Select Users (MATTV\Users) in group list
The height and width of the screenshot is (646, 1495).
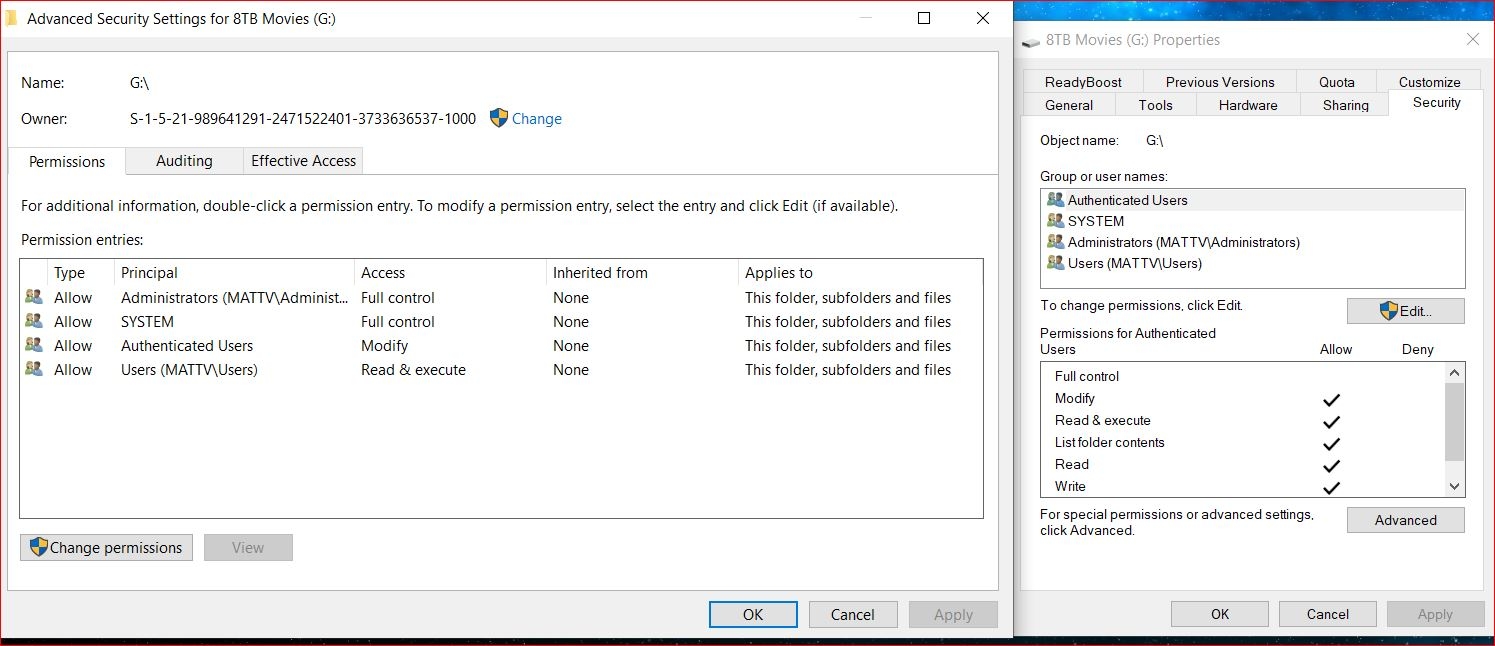1134,263
